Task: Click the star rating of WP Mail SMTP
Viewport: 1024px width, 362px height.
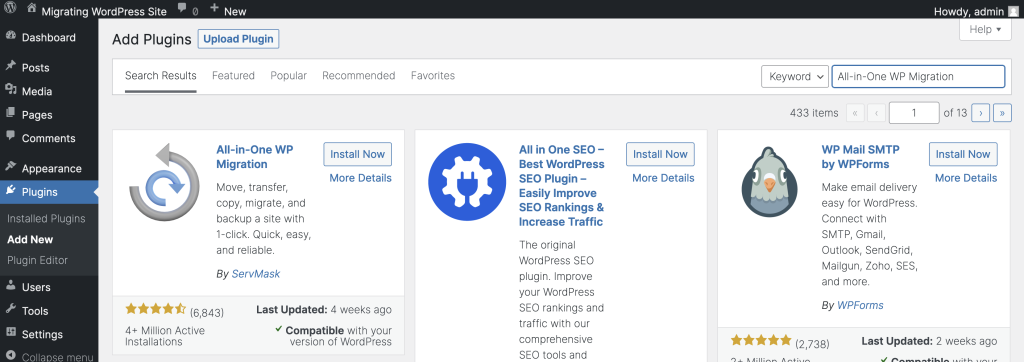Action: click(x=761, y=340)
